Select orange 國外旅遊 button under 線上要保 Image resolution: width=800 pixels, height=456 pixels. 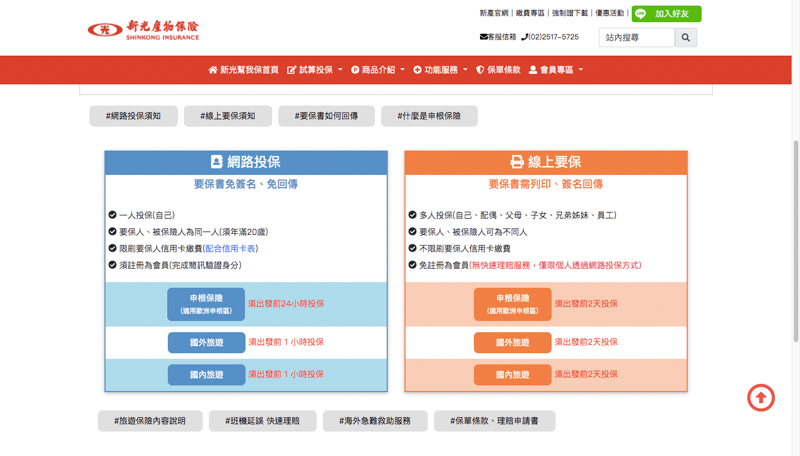[513, 342]
